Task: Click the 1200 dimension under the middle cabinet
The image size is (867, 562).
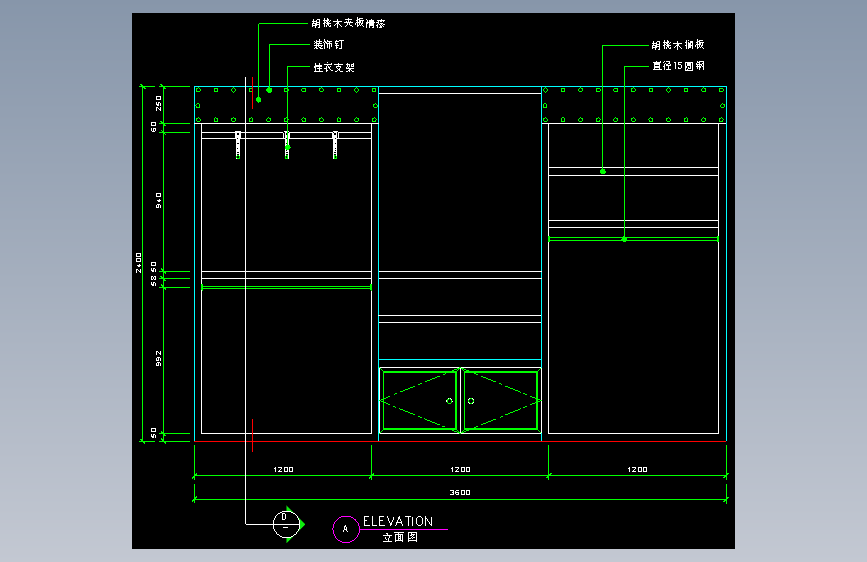Action: pyautogui.click(x=460, y=470)
